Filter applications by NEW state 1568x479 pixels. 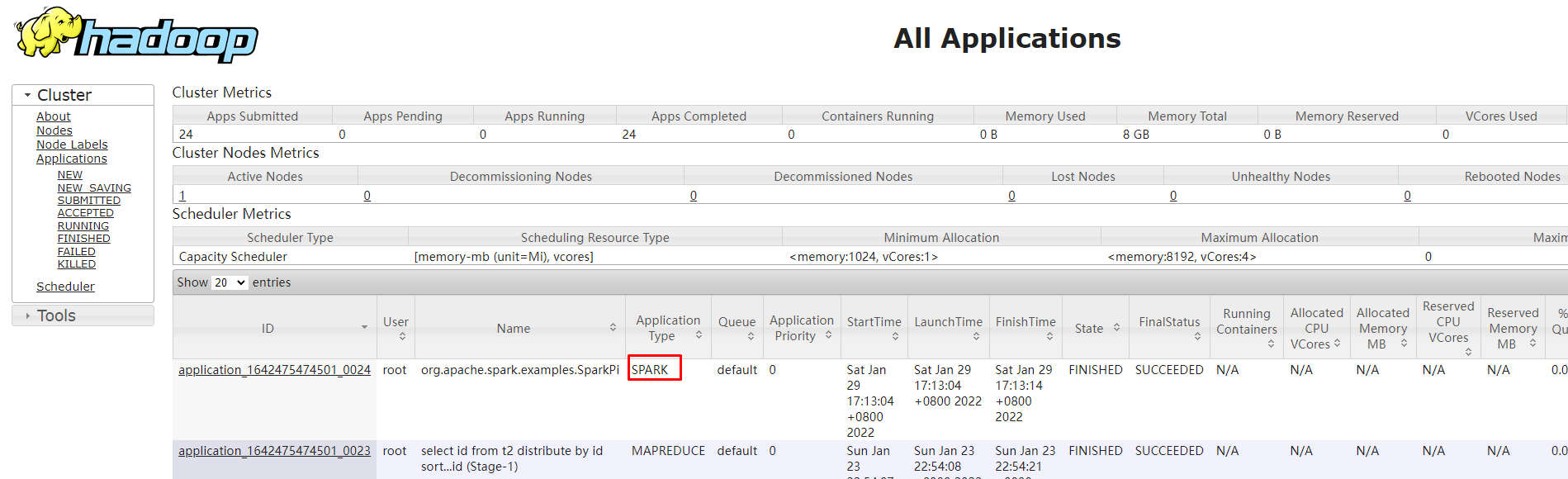[70, 175]
